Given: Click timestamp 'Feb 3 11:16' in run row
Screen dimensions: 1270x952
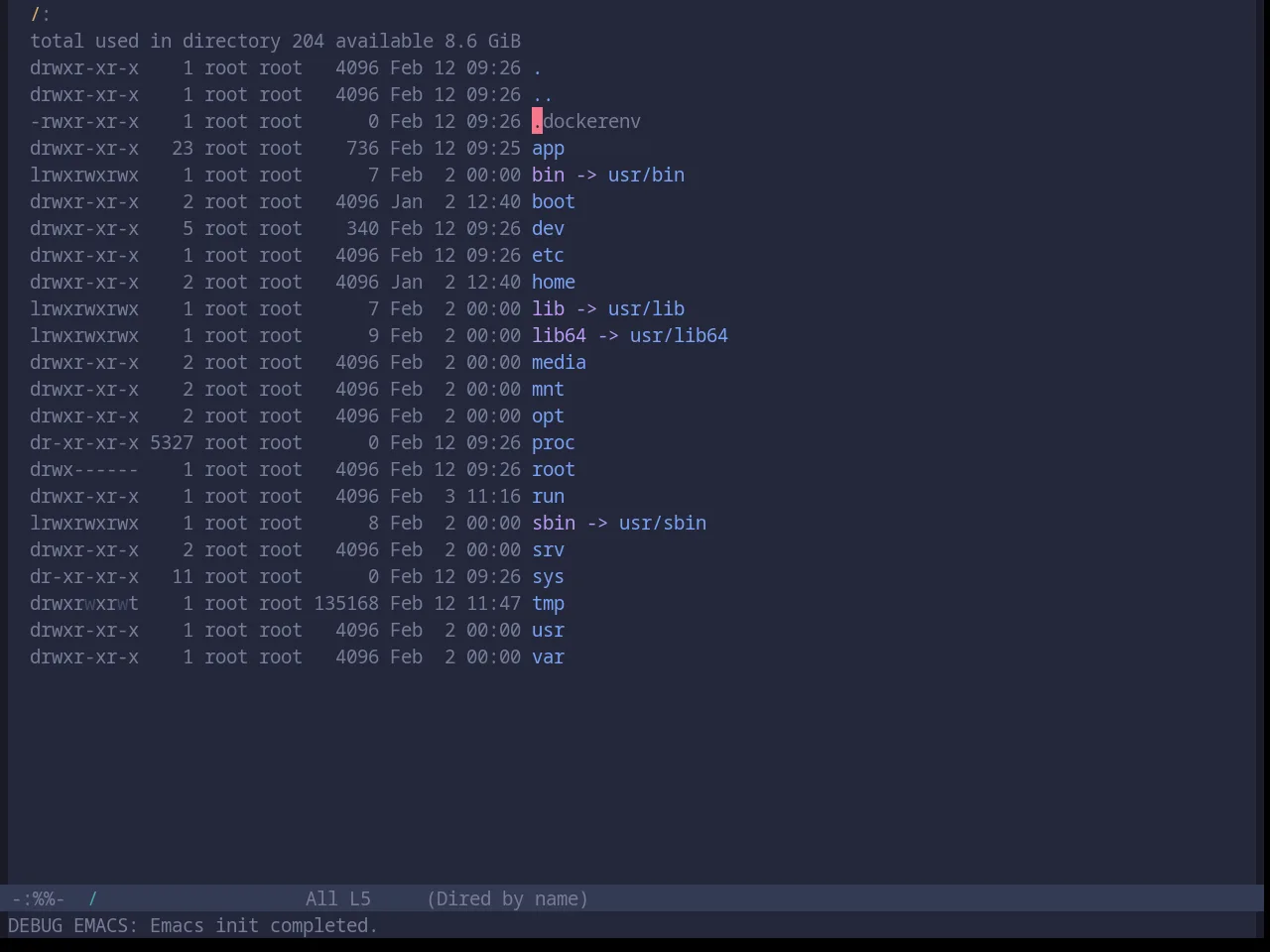Looking at the screenshot, I should click(x=455, y=496).
